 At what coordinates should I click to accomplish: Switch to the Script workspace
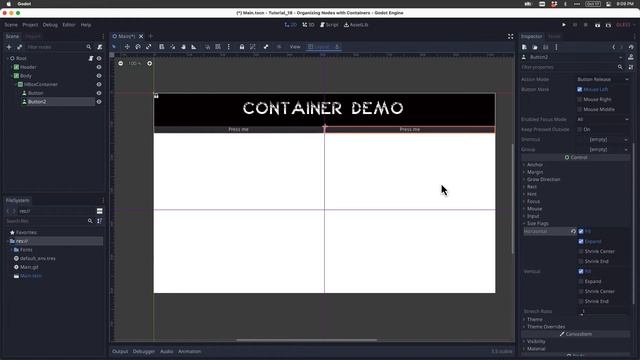[x=329, y=25]
